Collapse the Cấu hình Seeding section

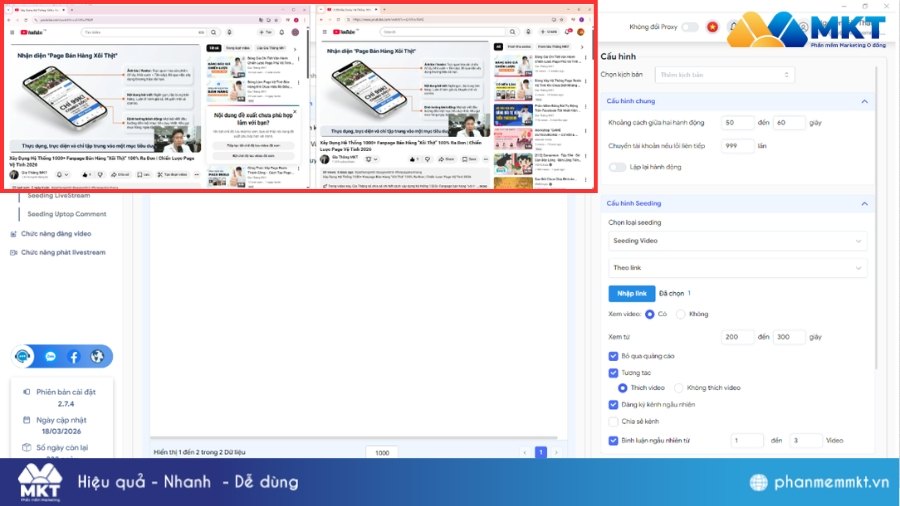[x=864, y=204]
